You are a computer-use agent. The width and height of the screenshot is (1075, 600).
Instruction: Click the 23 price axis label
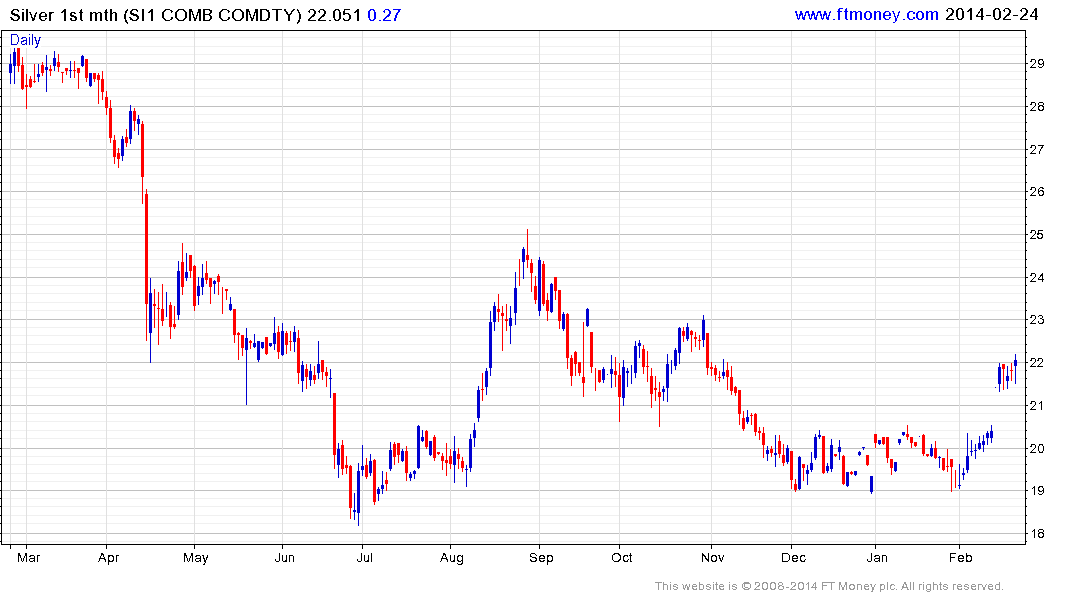point(1037,320)
